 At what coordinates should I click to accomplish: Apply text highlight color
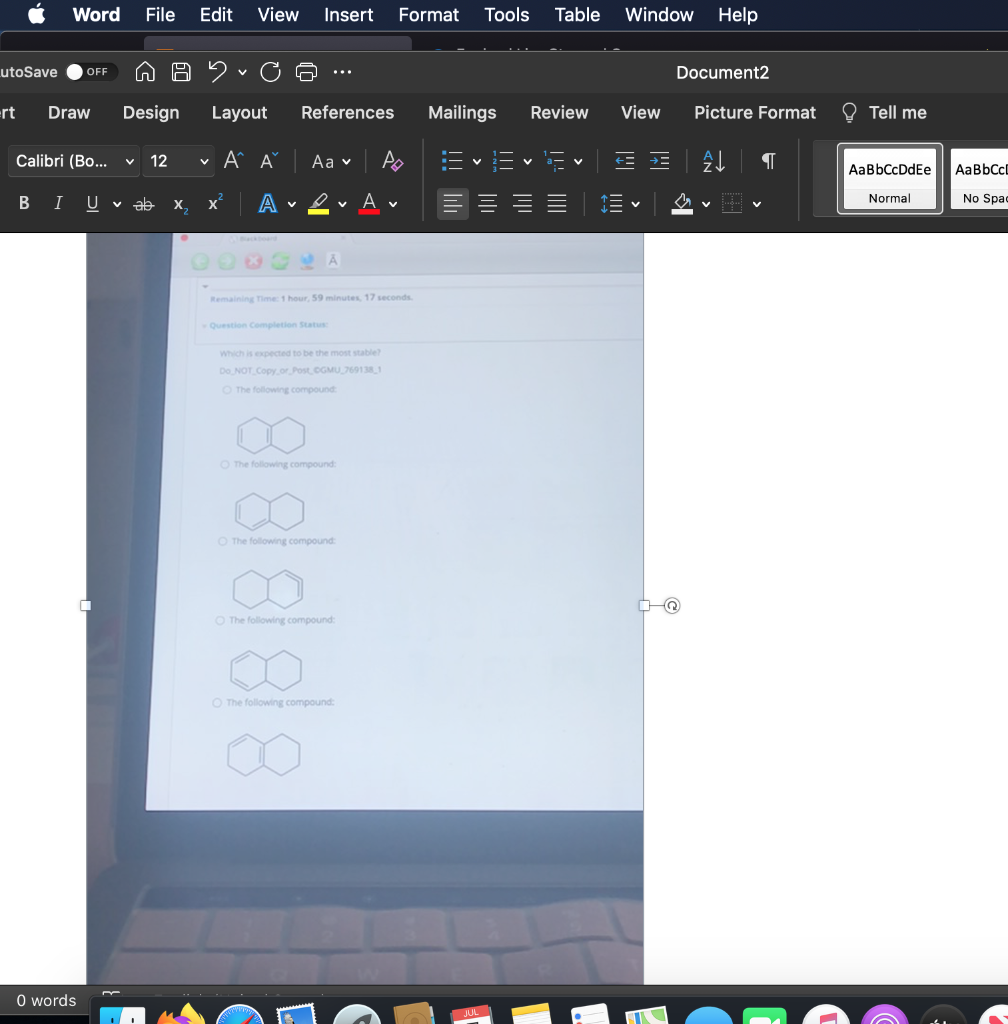click(x=316, y=203)
